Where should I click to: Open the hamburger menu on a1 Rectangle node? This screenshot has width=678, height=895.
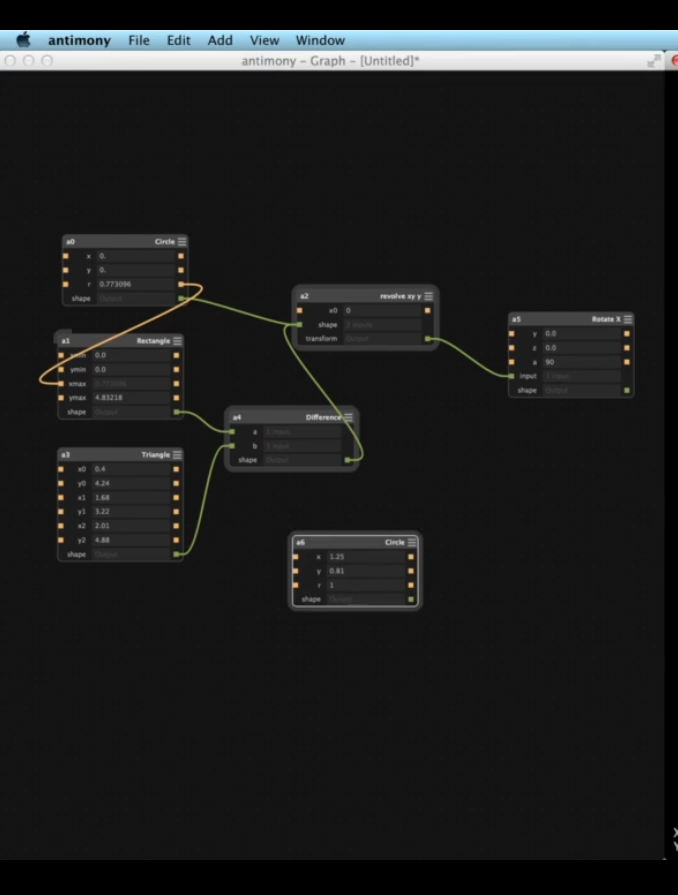[x=177, y=341]
